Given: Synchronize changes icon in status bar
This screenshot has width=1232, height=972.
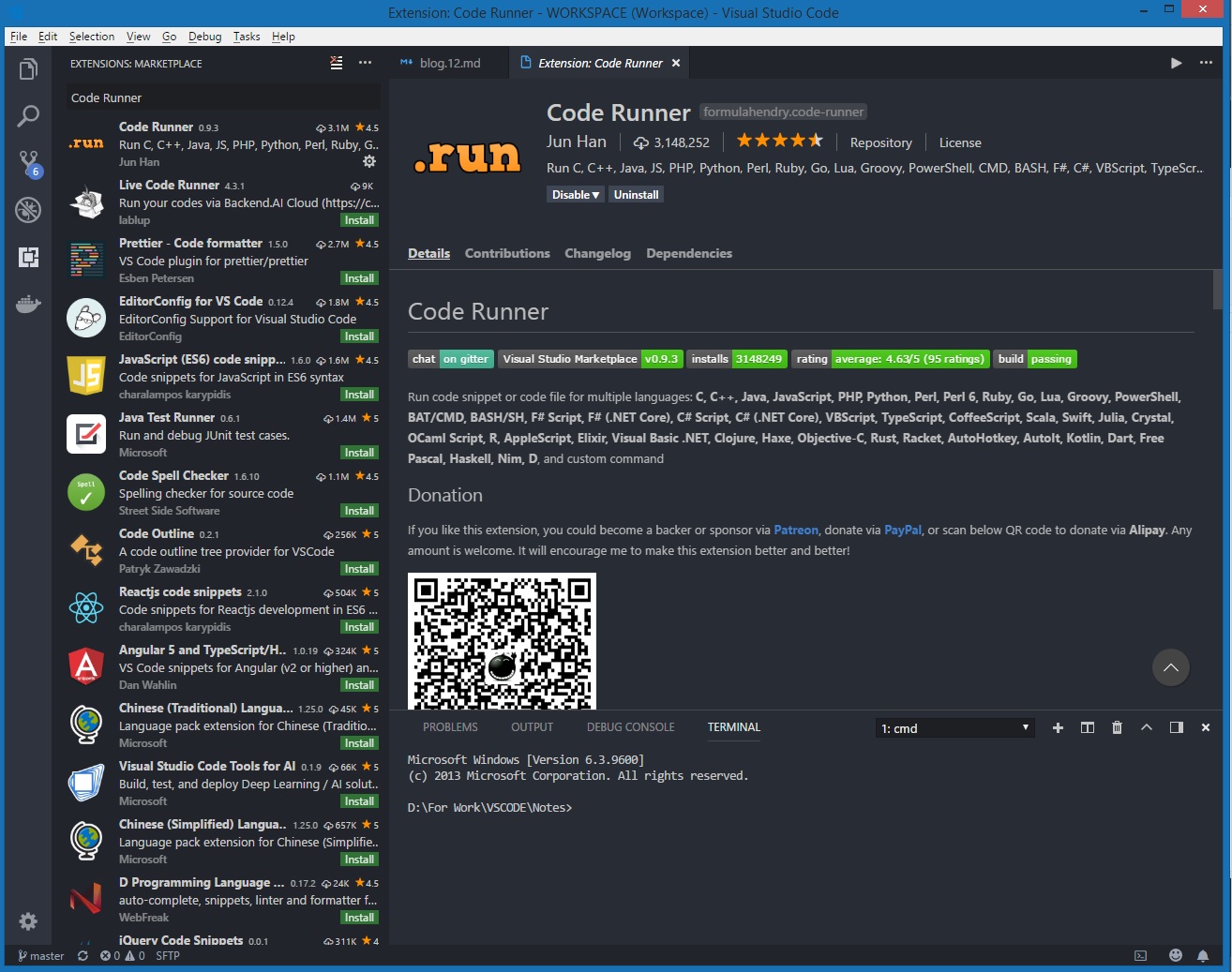Looking at the screenshot, I should click(x=83, y=956).
